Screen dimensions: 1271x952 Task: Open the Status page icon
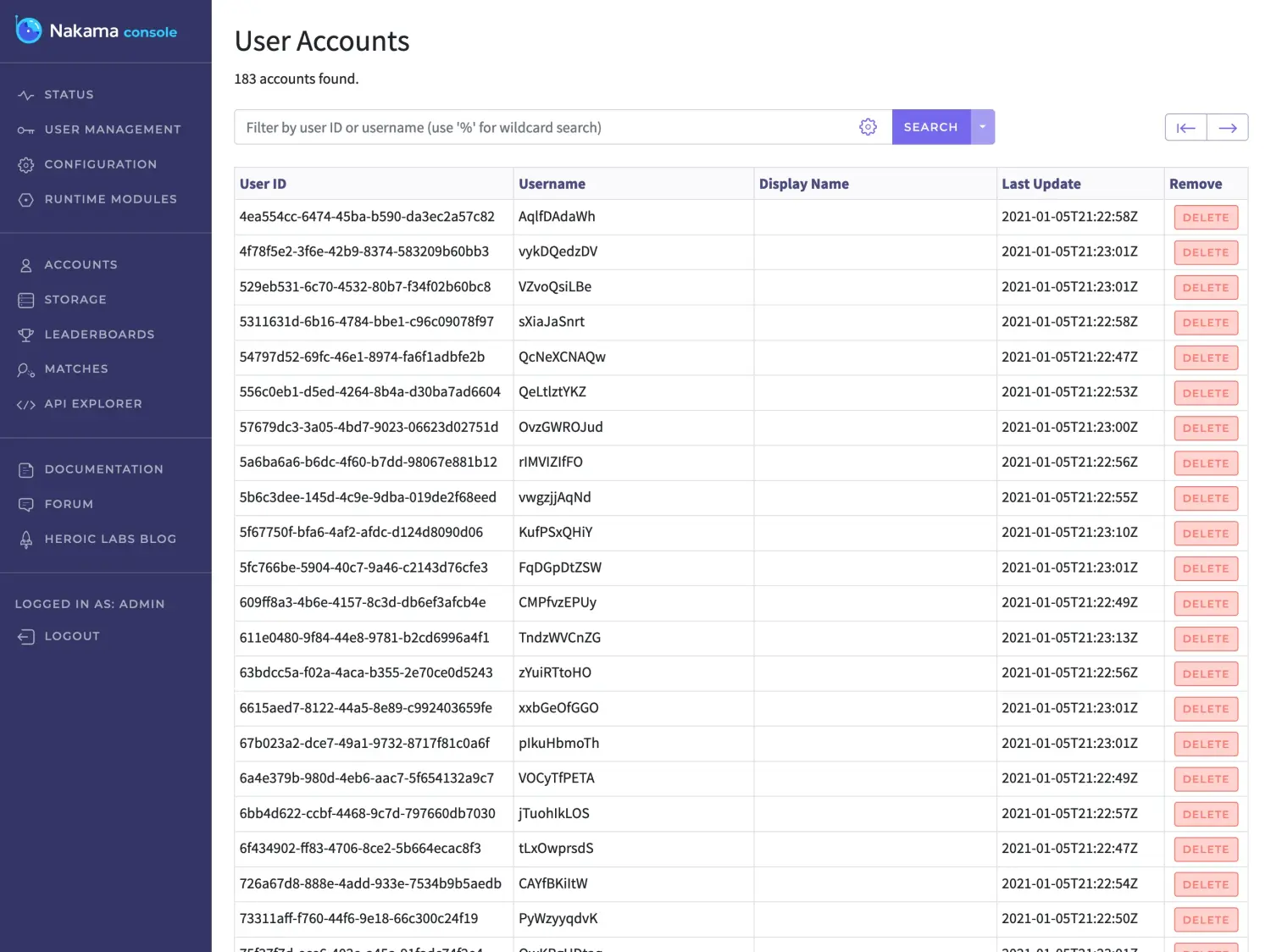26,95
